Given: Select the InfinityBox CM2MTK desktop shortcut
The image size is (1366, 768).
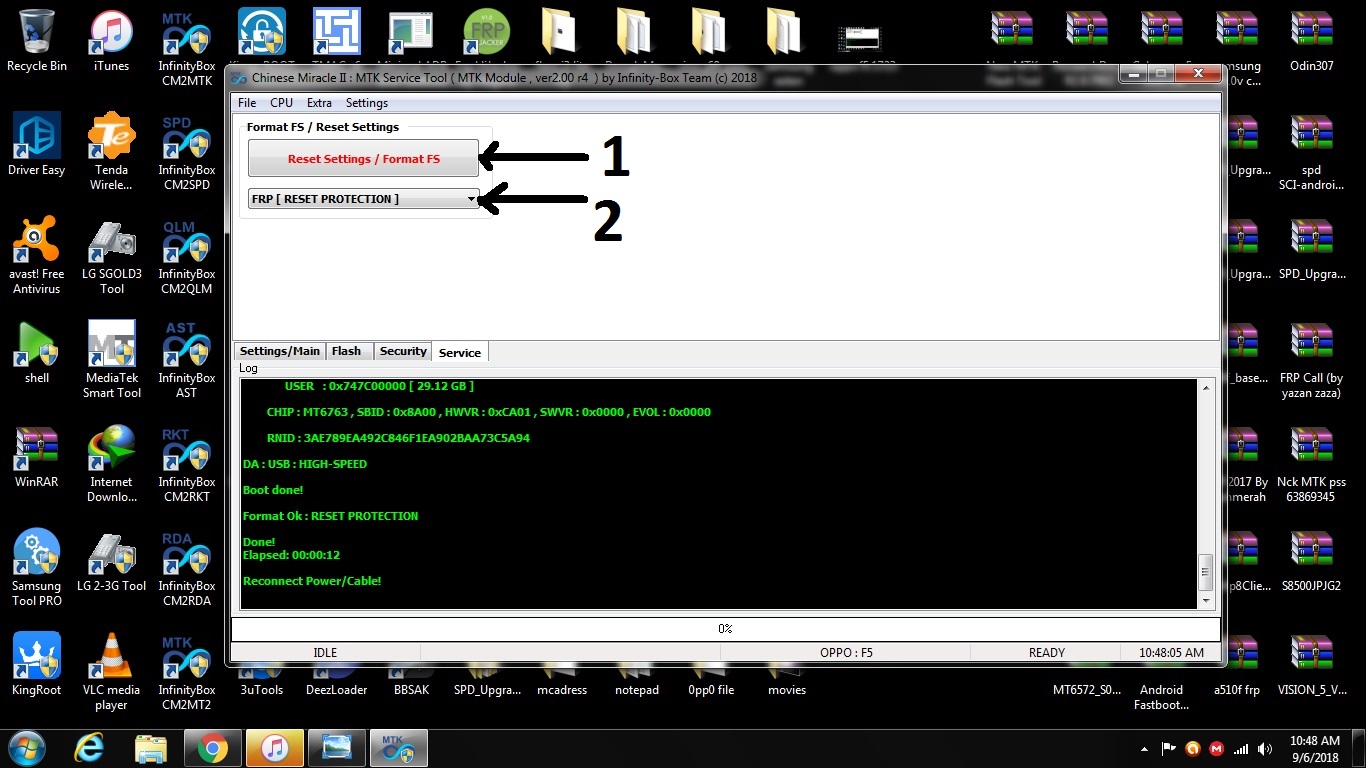Looking at the screenshot, I should pos(186,49).
